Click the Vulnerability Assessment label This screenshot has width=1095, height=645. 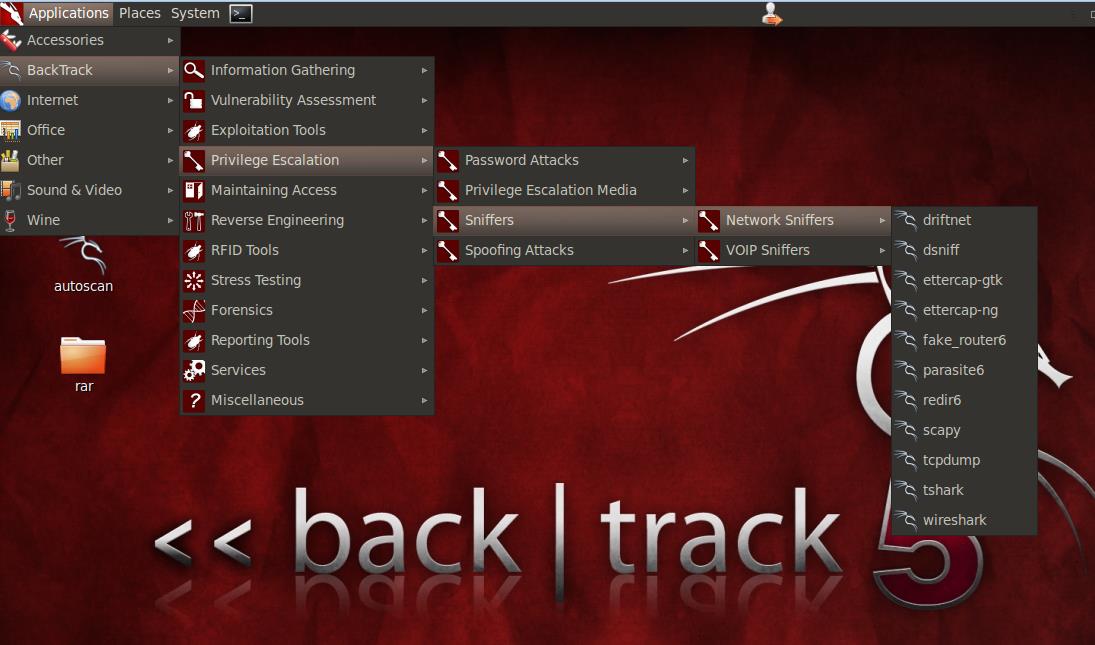coord(293,101)
